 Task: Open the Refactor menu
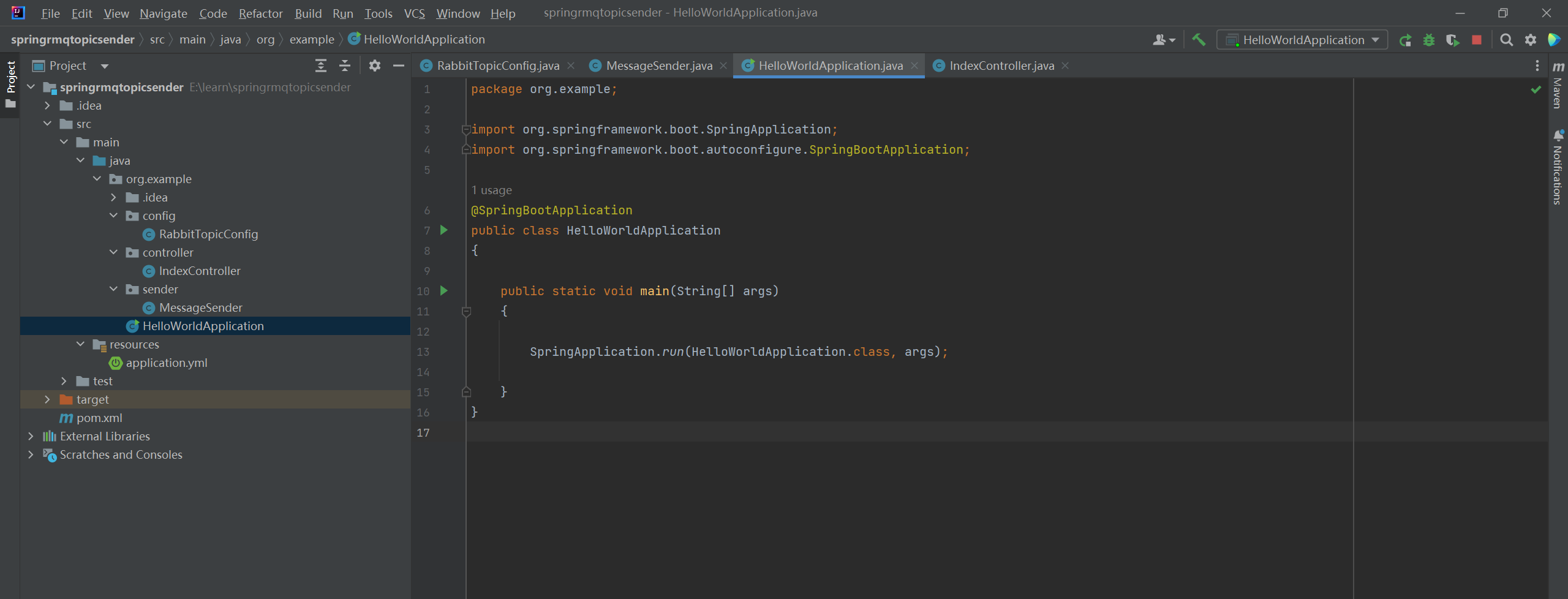click(x=260, y=13)
